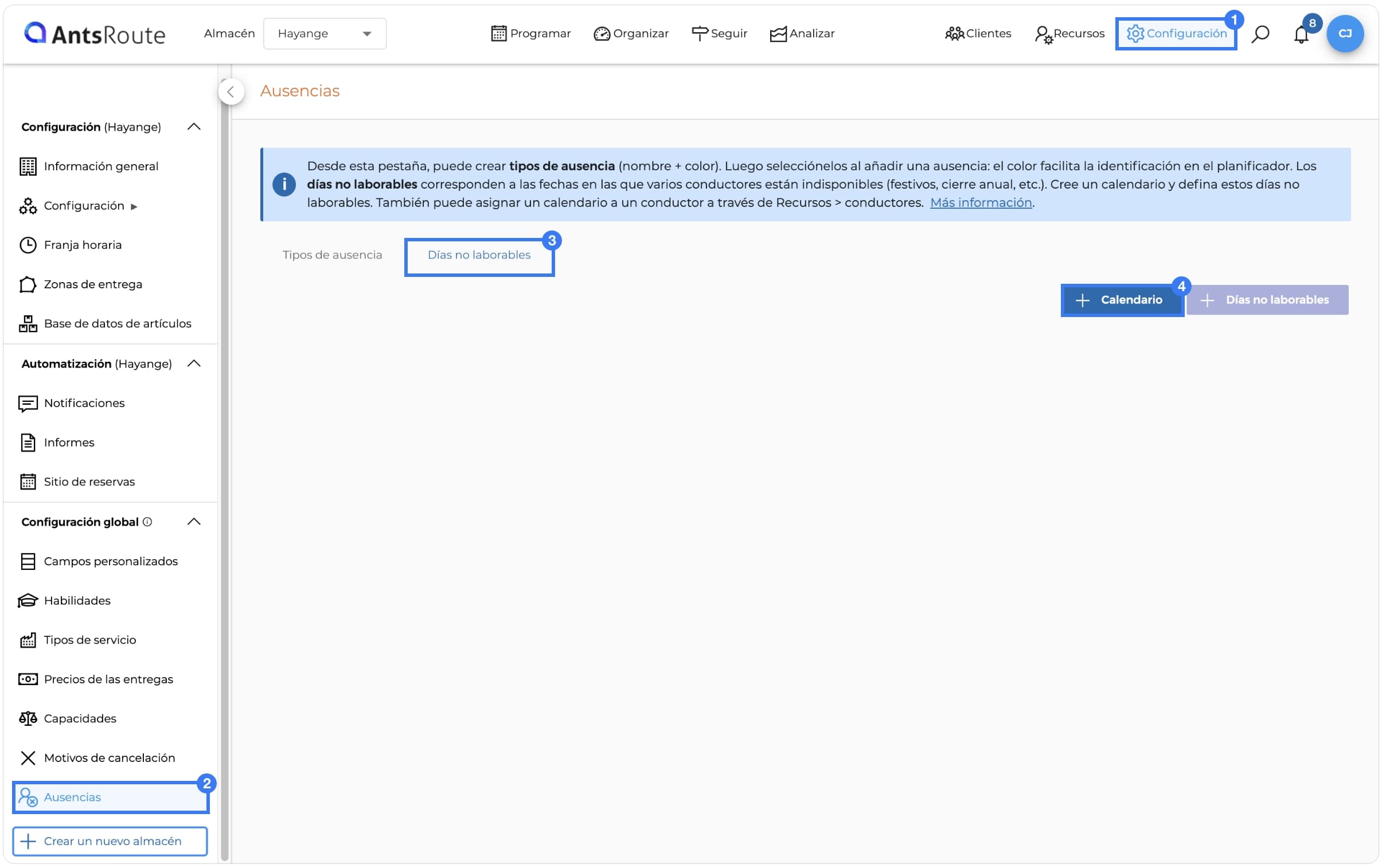Open Base de datos de artículos
The image size is (1382, 868).
tap(118, 323)
